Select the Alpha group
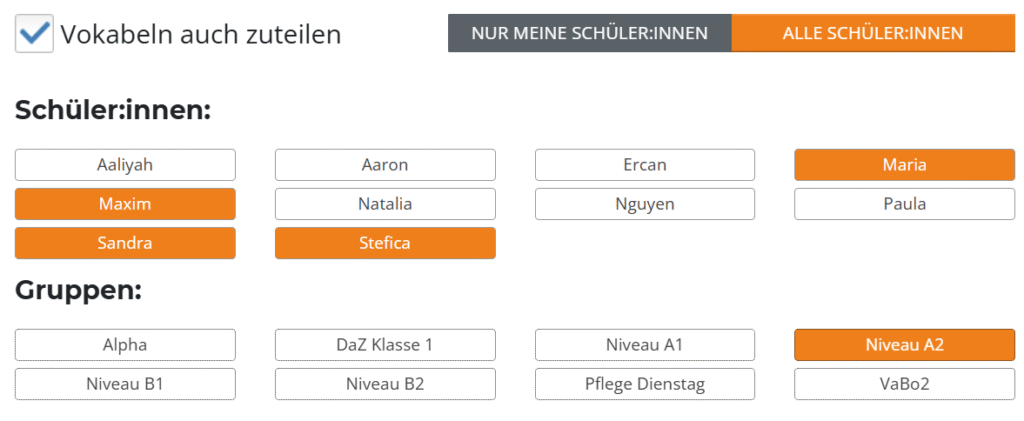The height and width of the screenshot is (421, 1024). coord(125,345)
